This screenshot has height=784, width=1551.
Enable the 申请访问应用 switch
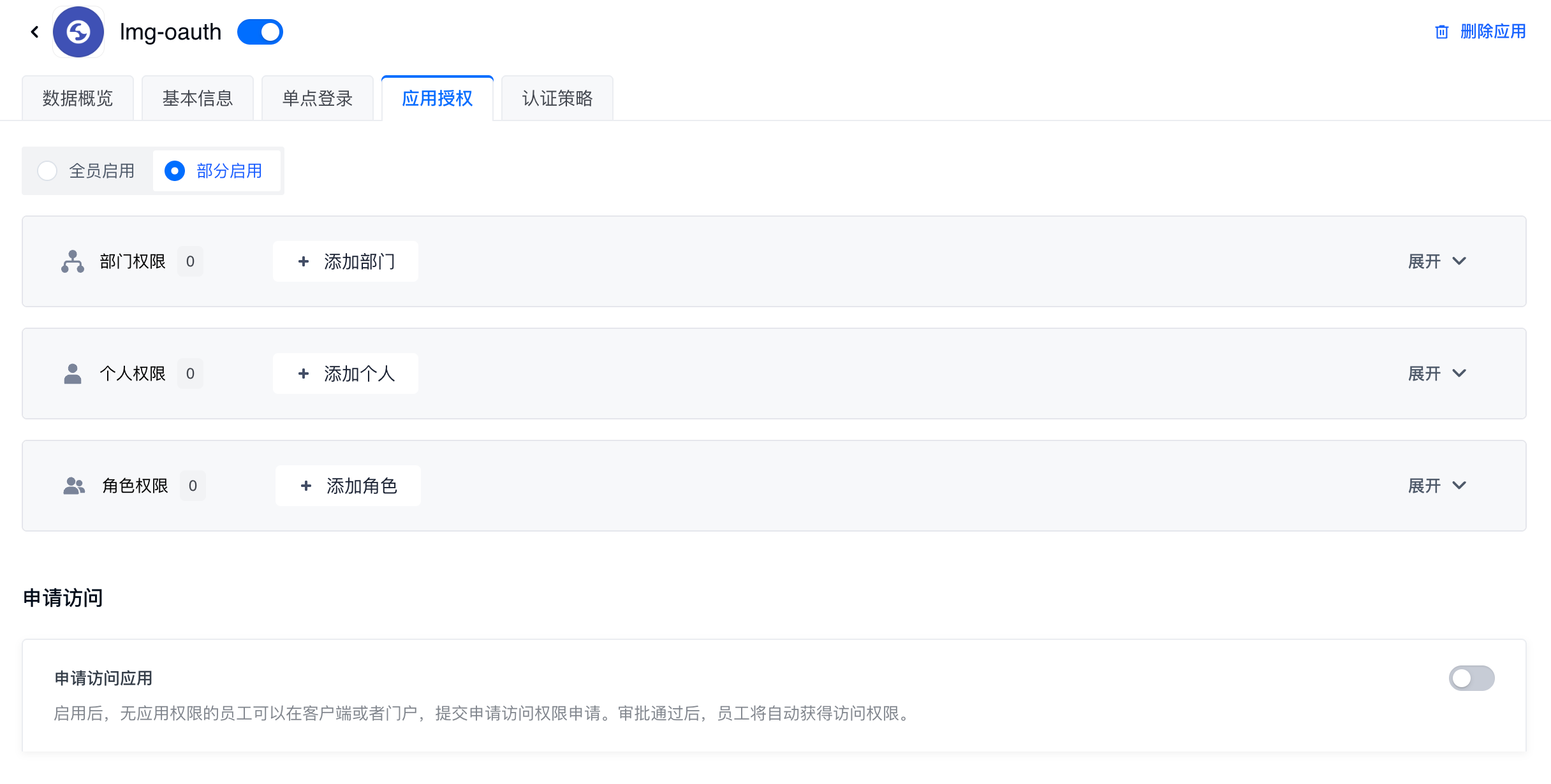[1471, 678]
